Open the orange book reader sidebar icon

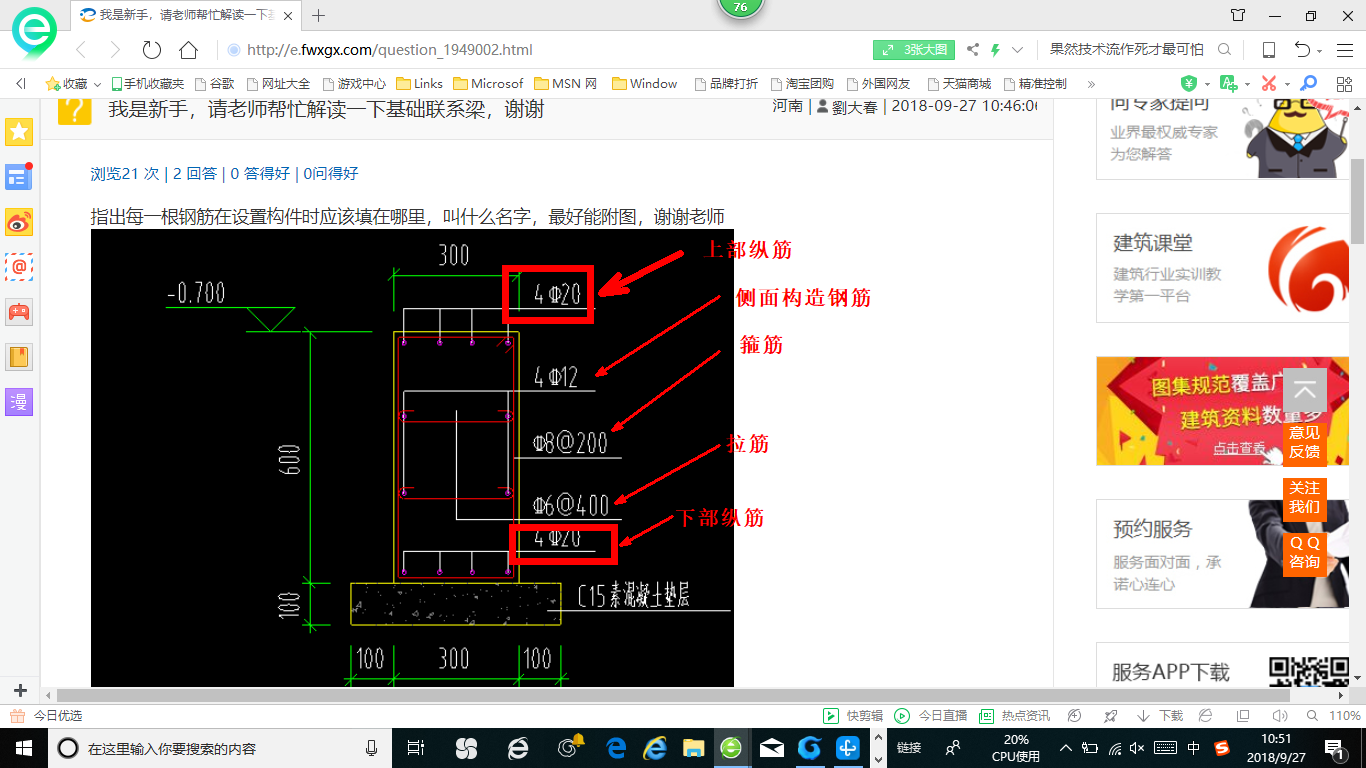[x=19, y=357]
